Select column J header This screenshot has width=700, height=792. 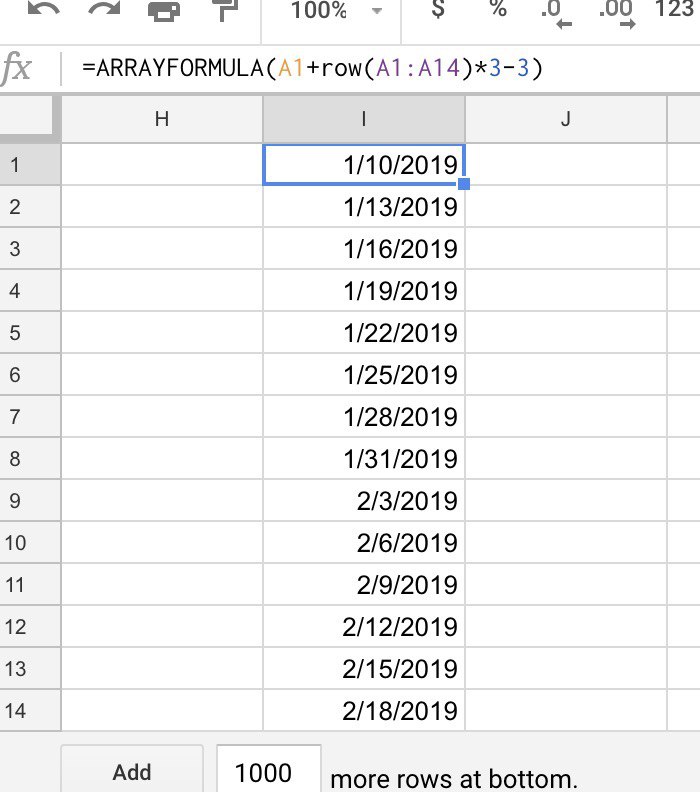(x=566, y=119)
